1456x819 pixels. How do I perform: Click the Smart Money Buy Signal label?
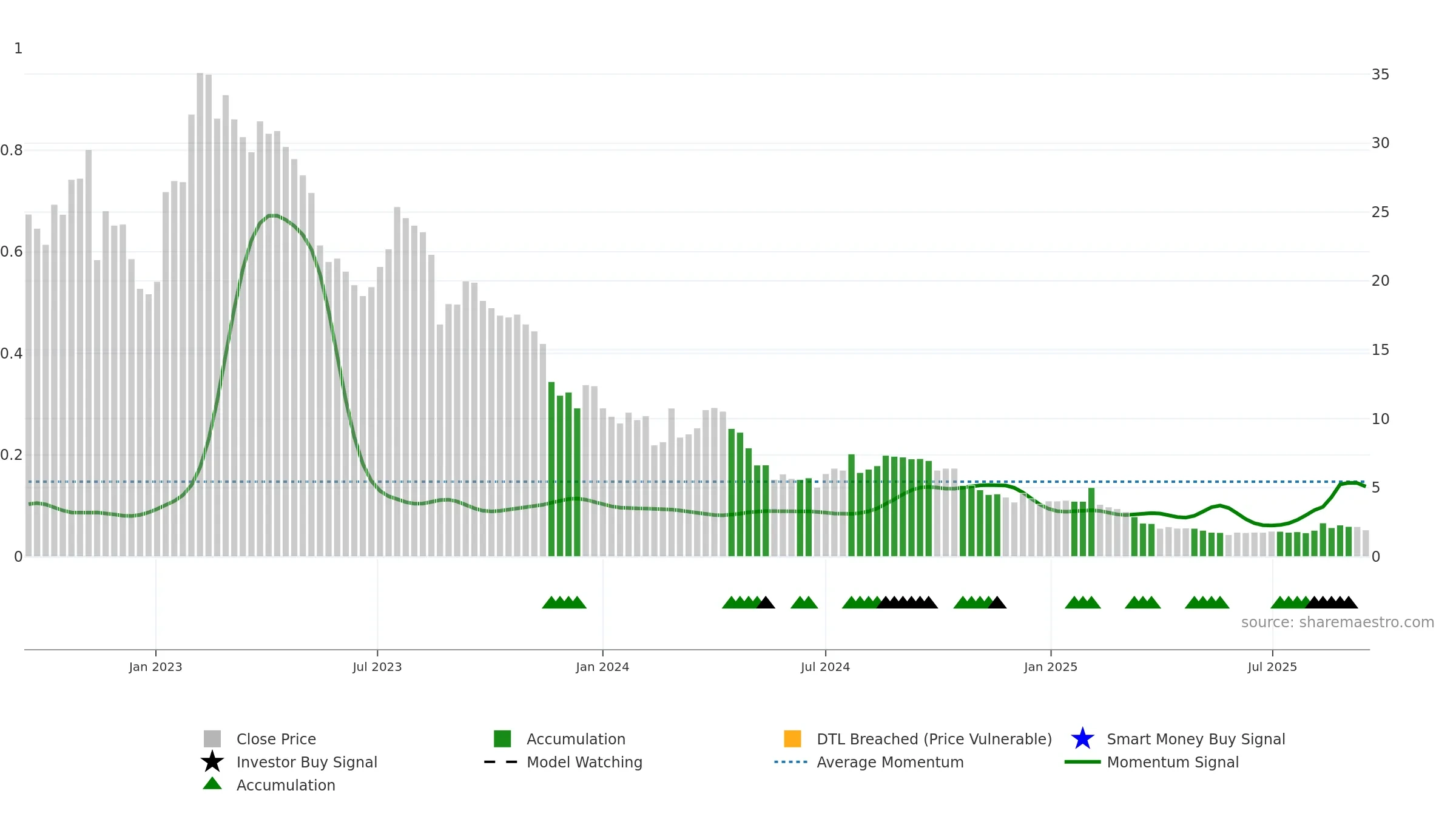click(1196, 739)
